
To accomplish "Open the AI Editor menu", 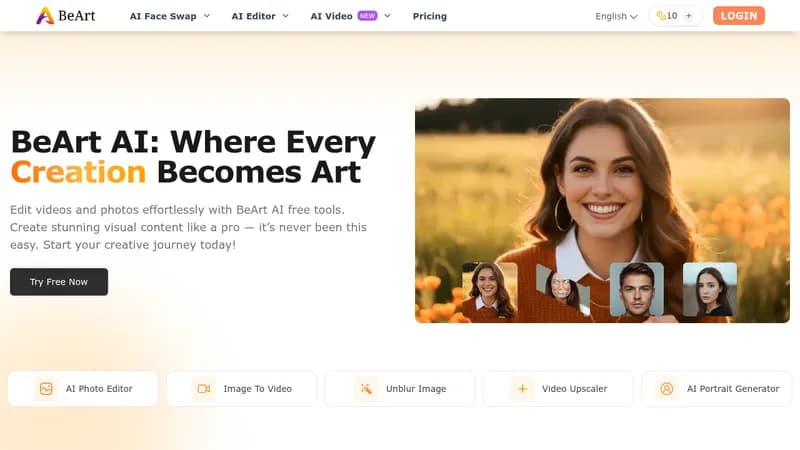I will (x=253, y=16).
